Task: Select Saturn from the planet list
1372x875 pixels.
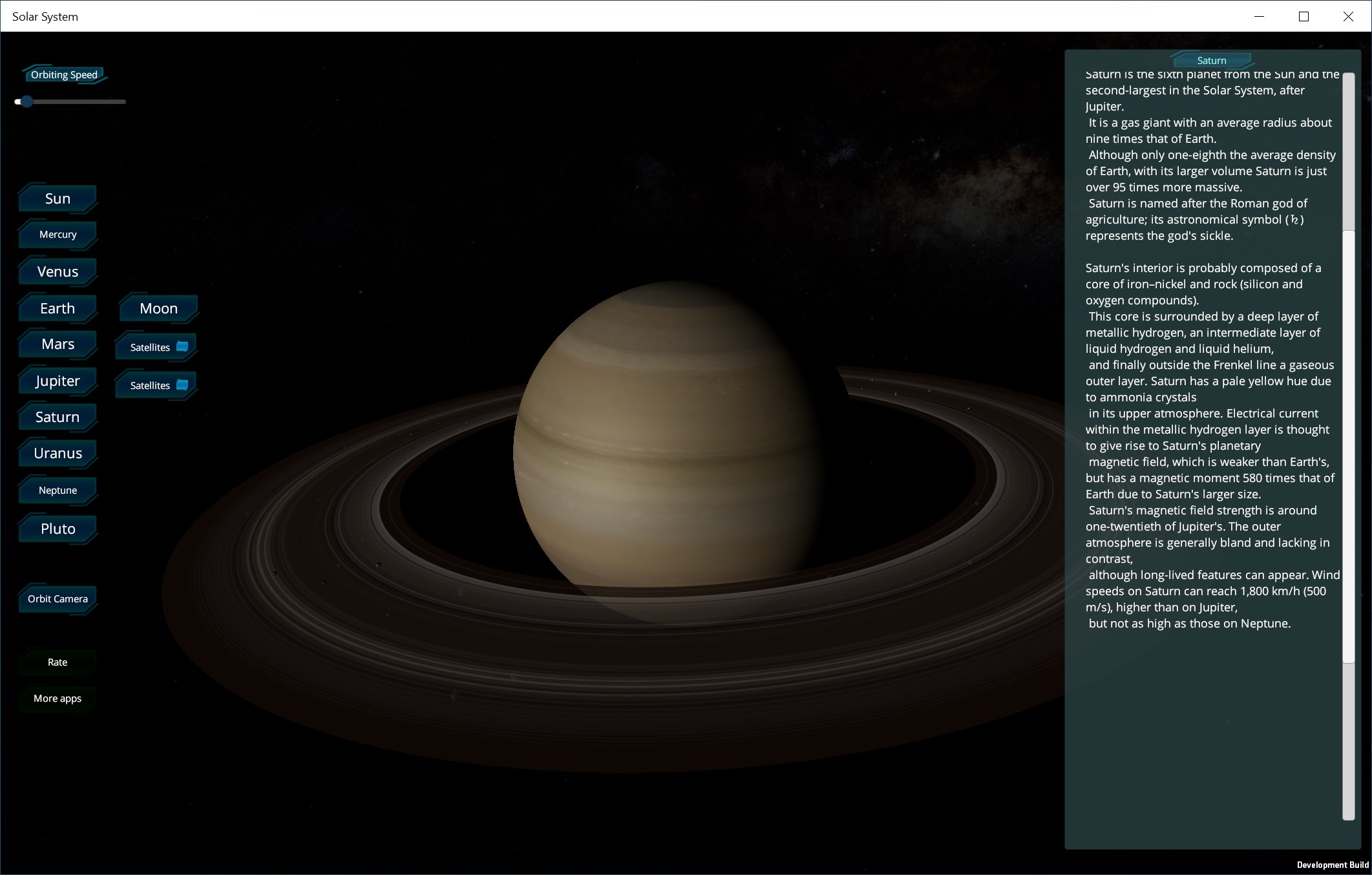Action: [58, 417]
